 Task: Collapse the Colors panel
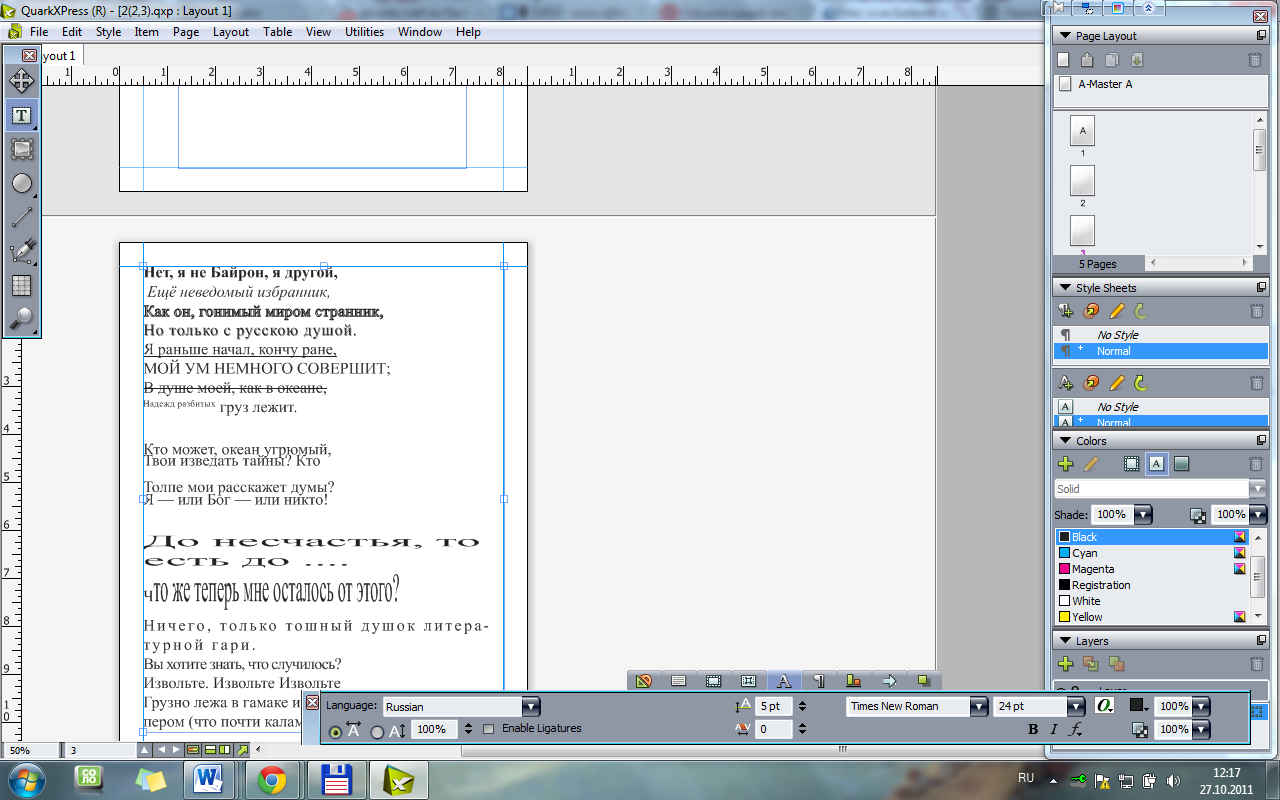[1066, 441]
